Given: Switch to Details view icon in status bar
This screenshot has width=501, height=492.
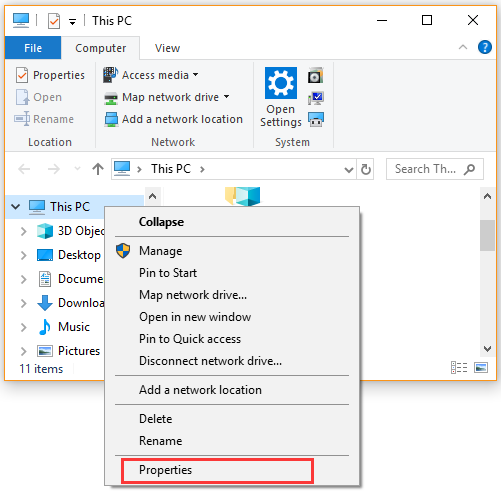Looking at the screenshot, I should 459,368.
